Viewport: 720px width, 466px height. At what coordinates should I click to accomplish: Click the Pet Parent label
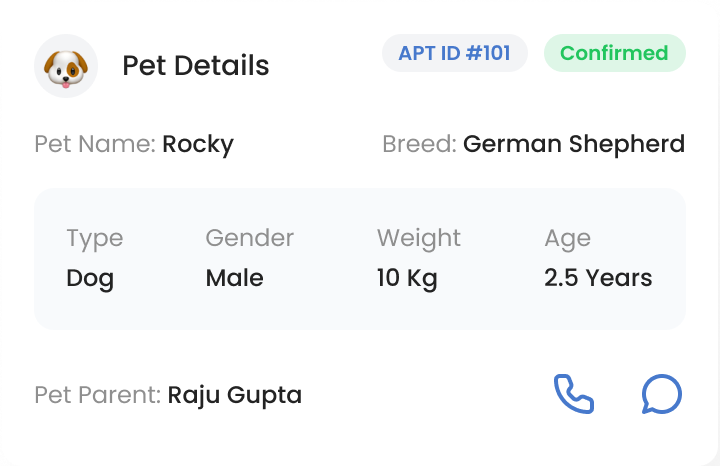click(x=98, y=395)
